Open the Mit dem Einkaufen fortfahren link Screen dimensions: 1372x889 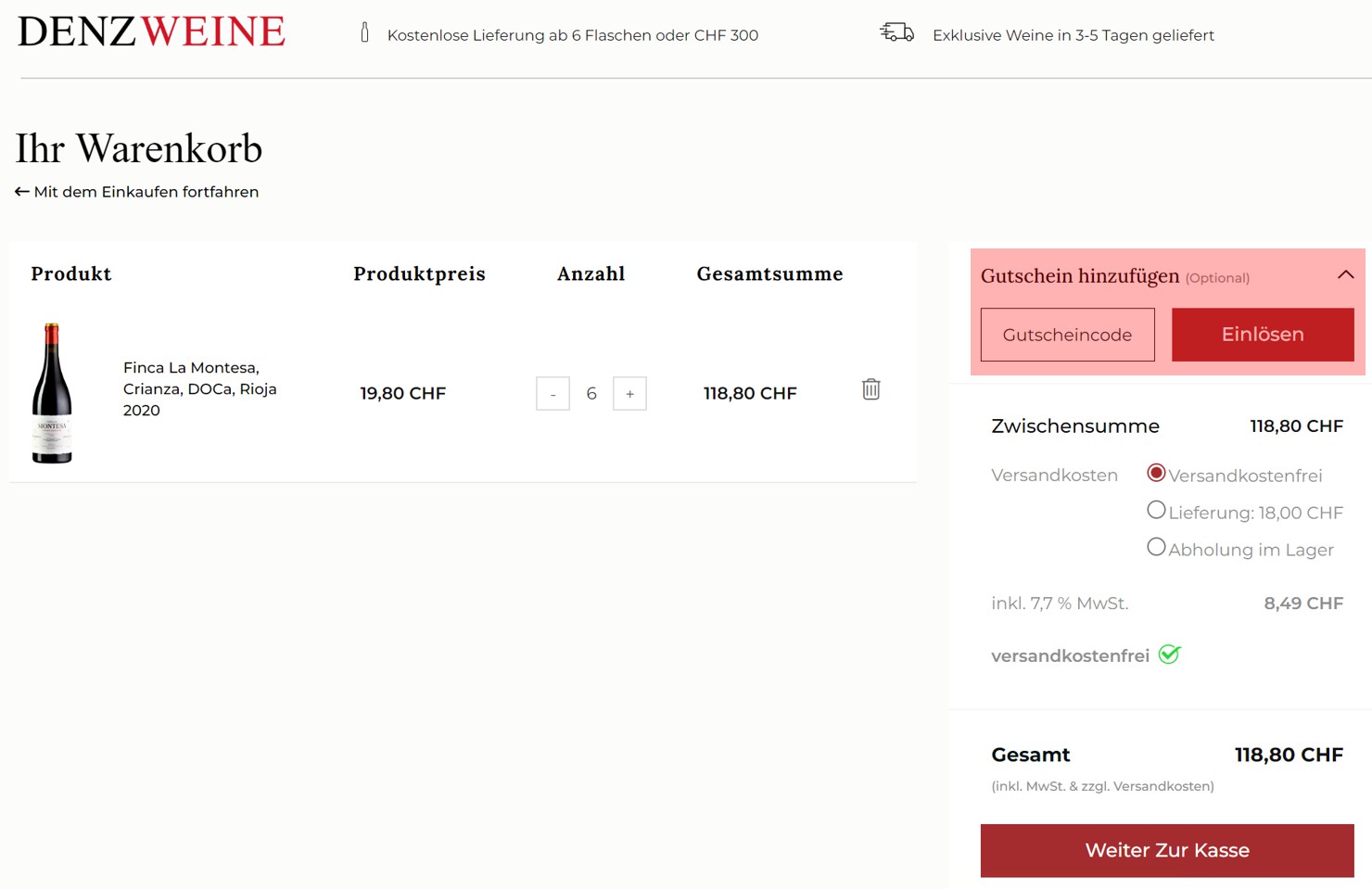coord(146,192)
